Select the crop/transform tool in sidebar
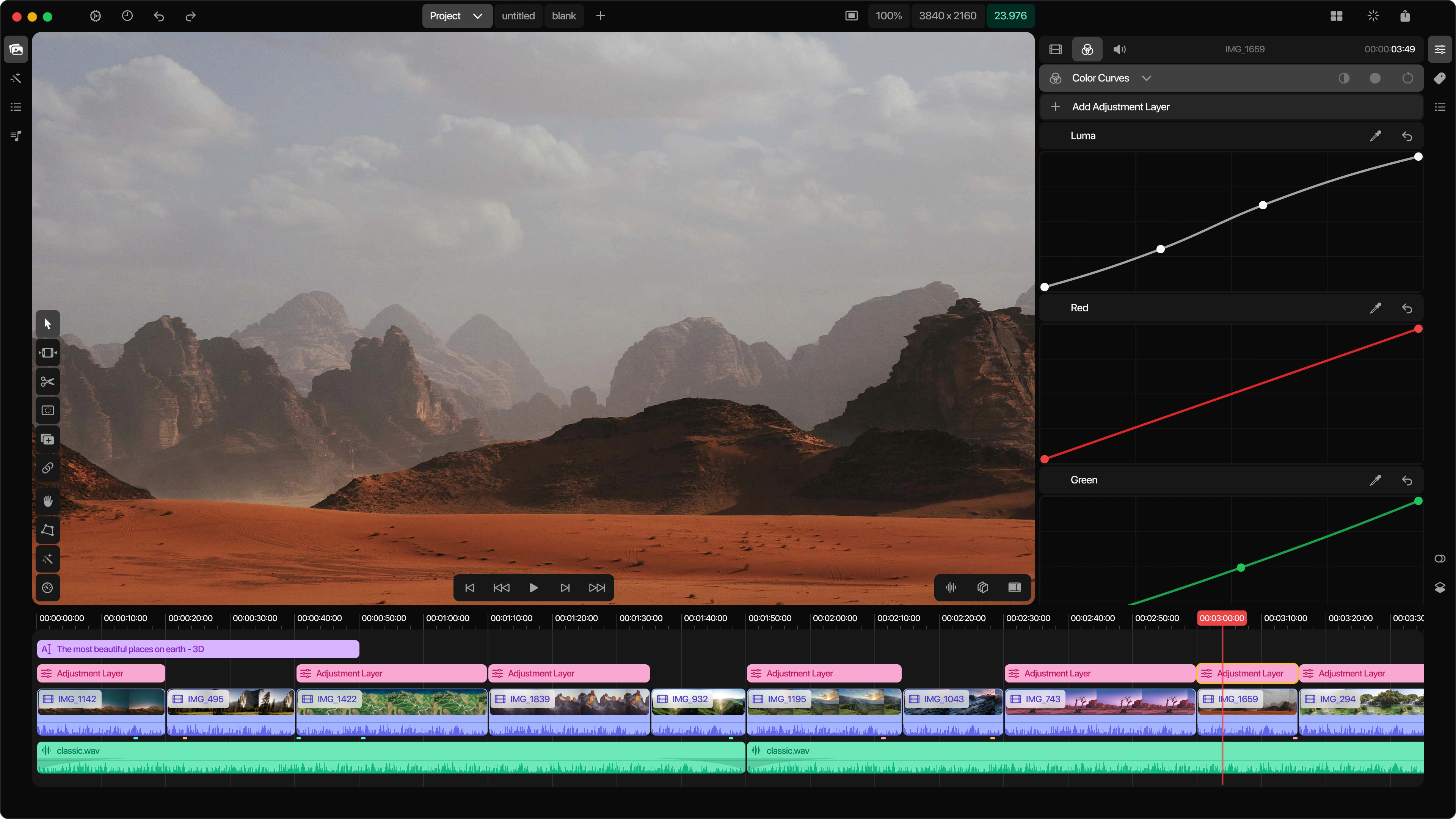The height and width of the screenshot is (819, 1456). [x=47, y=352]
